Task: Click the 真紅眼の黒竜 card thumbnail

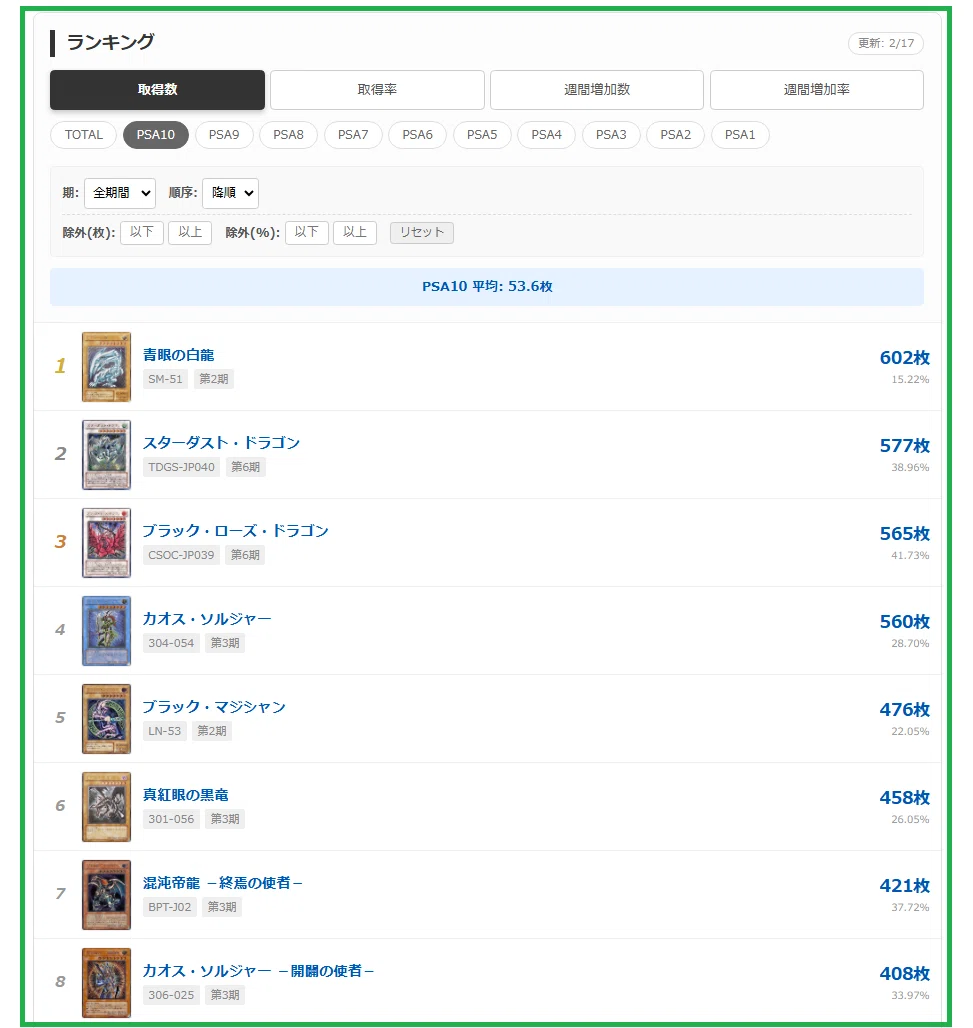Action: click(x=106, y=806)
